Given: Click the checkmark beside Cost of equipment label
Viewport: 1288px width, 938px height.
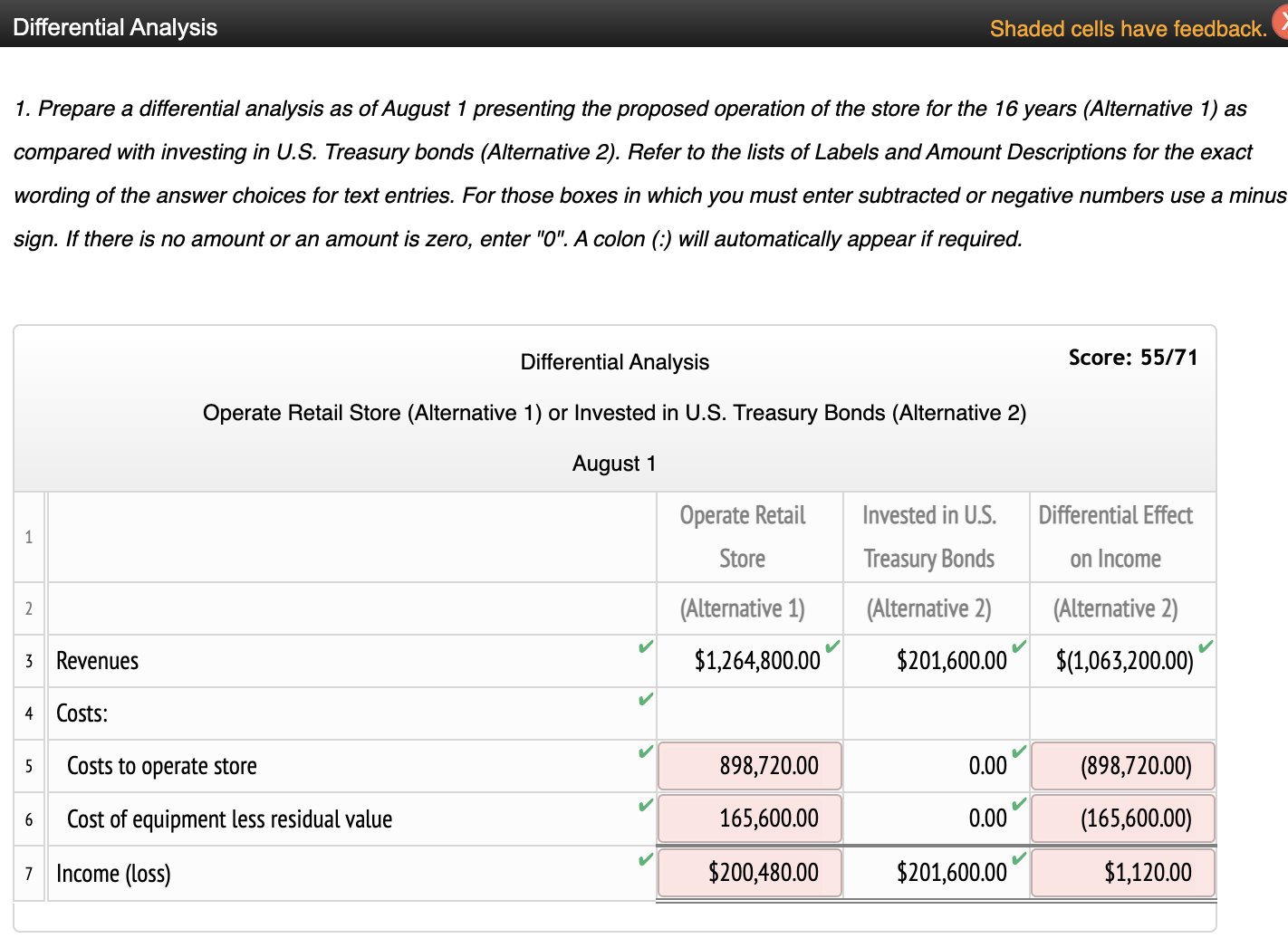Looking at the screenshot, I should 645,805.
